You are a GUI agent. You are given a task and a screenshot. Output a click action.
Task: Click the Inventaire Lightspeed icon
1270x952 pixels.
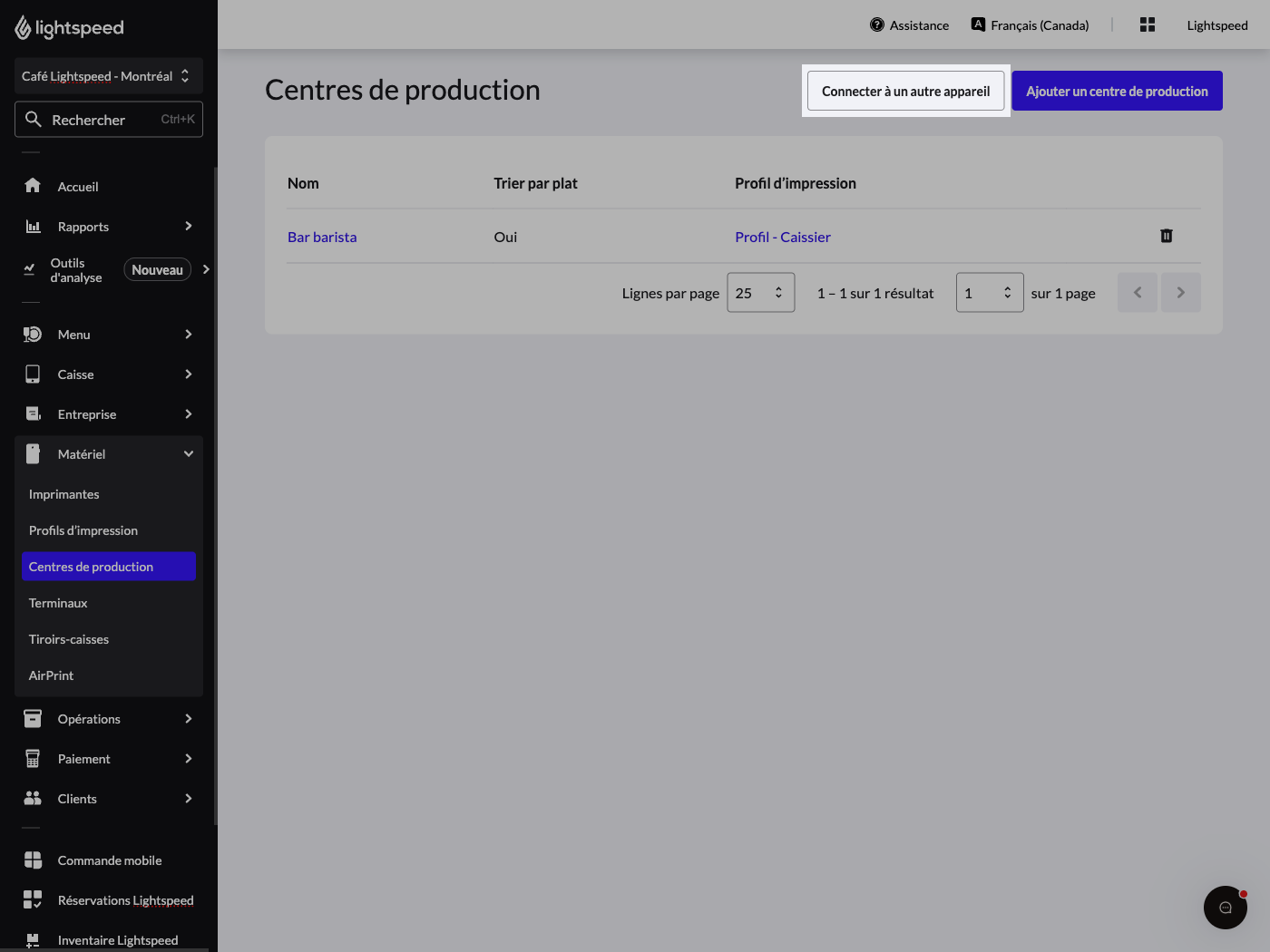click(x=33, y=940)
